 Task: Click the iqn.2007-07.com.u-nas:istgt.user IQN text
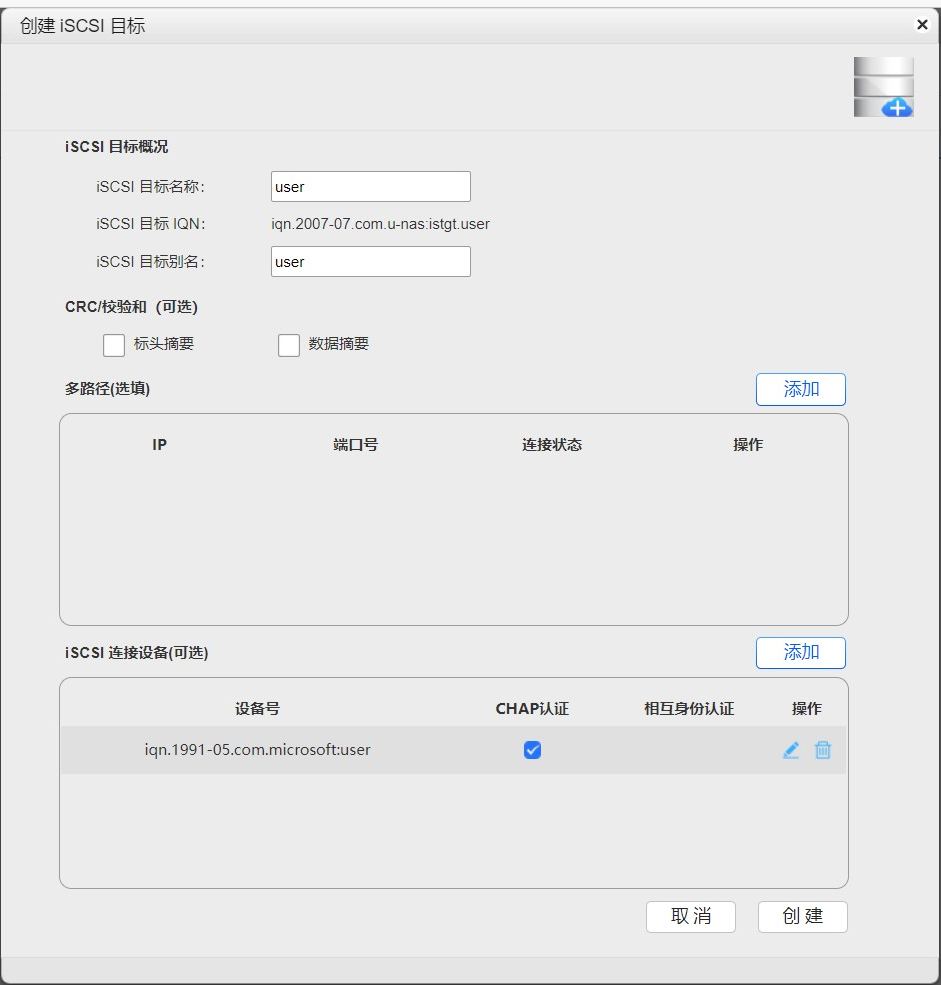[380, 224]
